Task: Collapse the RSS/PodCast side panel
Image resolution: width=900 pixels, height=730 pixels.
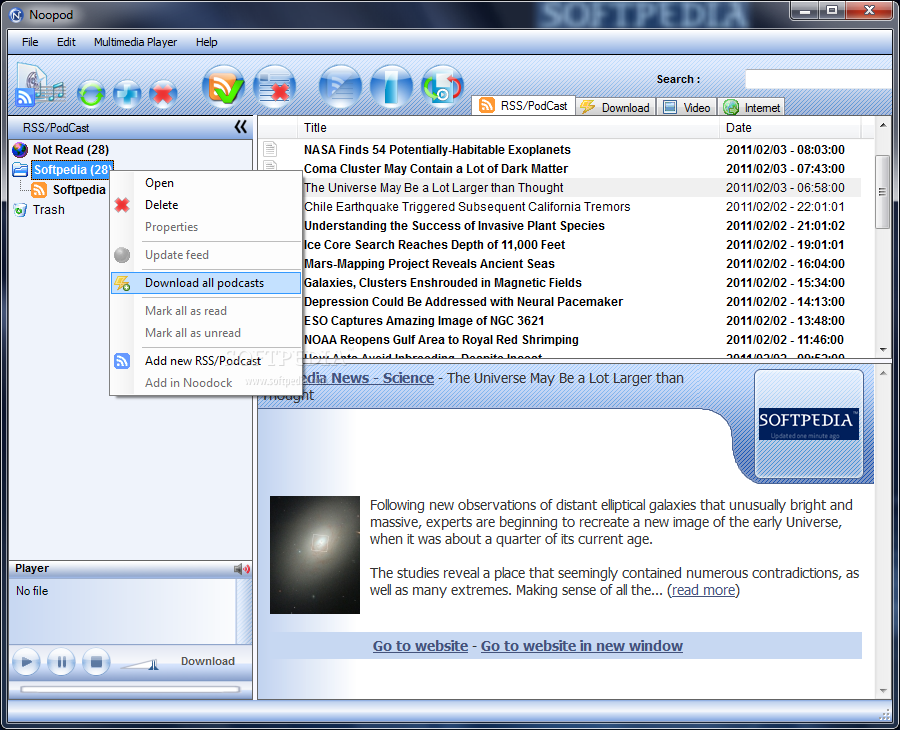Action: click(x=241, y=127)
